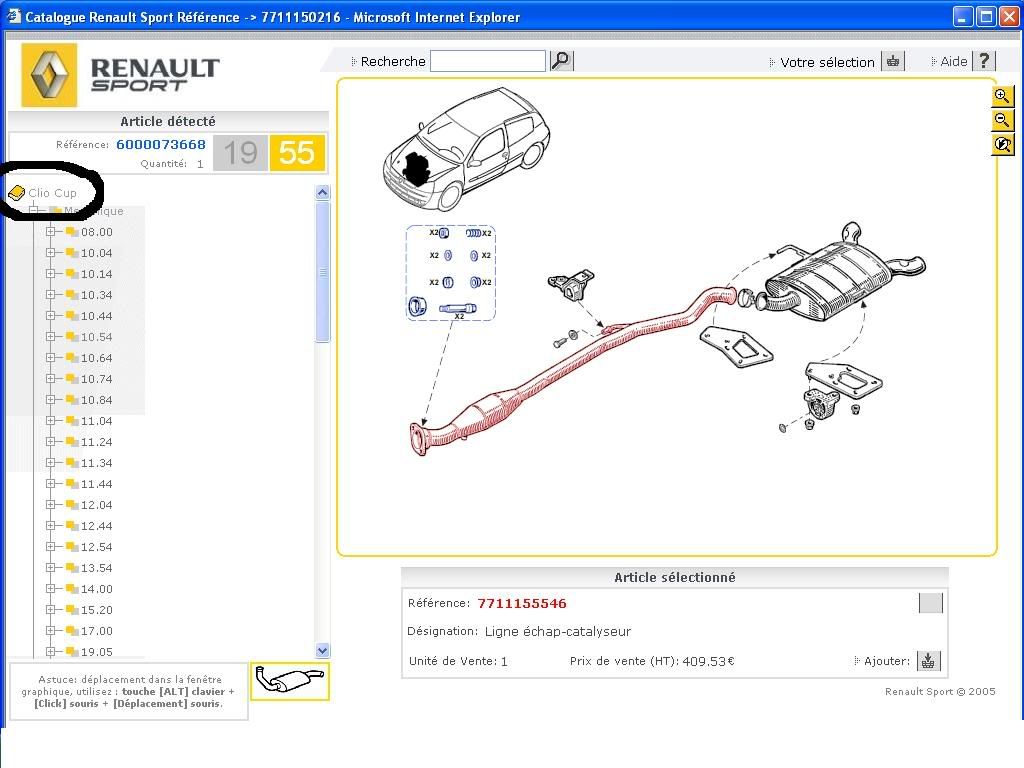The height and width of the screenshot is (768, 1024).
Task: Click the Recherche label
Action: click(392, 61)
